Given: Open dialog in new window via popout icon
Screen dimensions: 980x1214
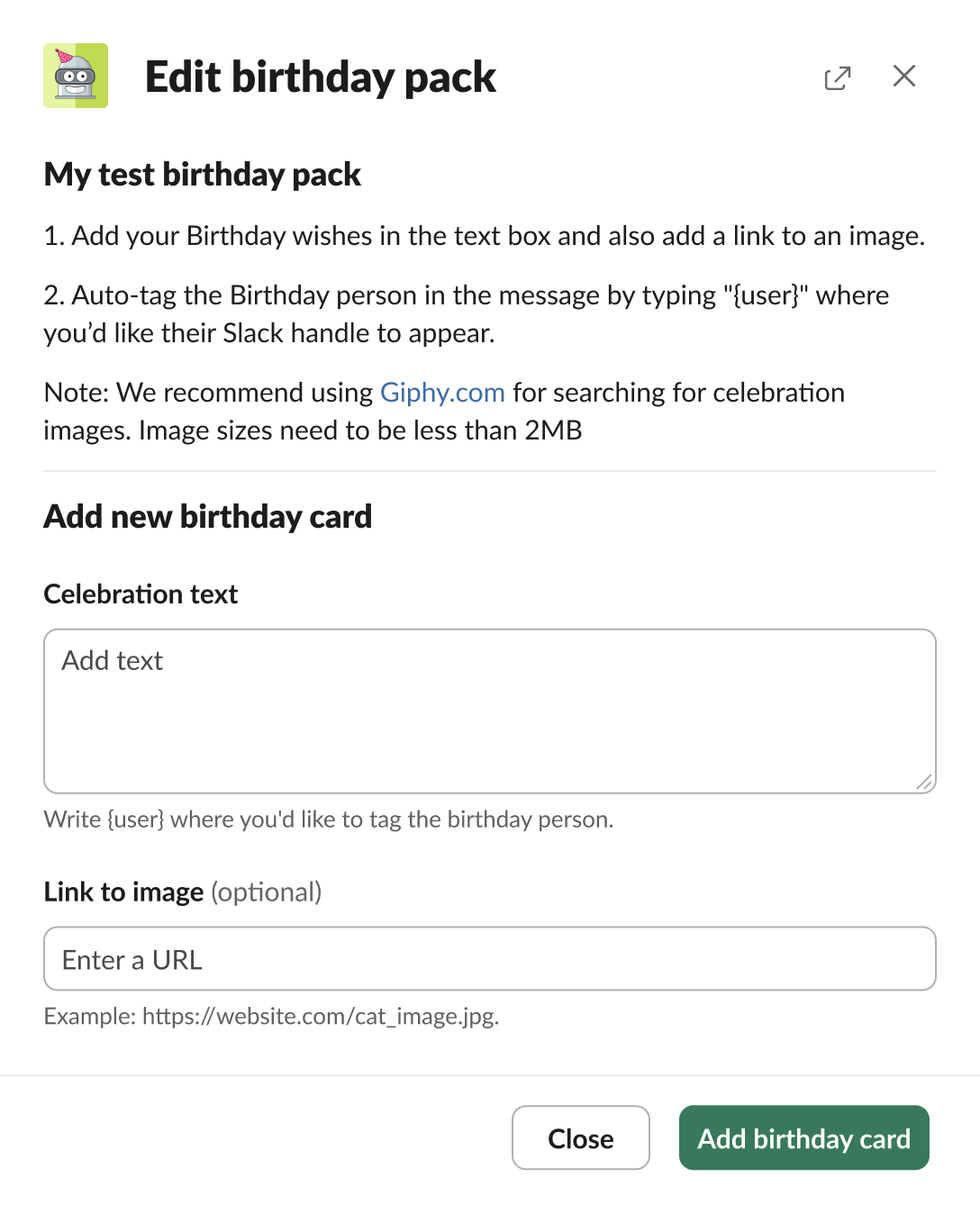Looking at the screenshot, I should coord(838,78).
